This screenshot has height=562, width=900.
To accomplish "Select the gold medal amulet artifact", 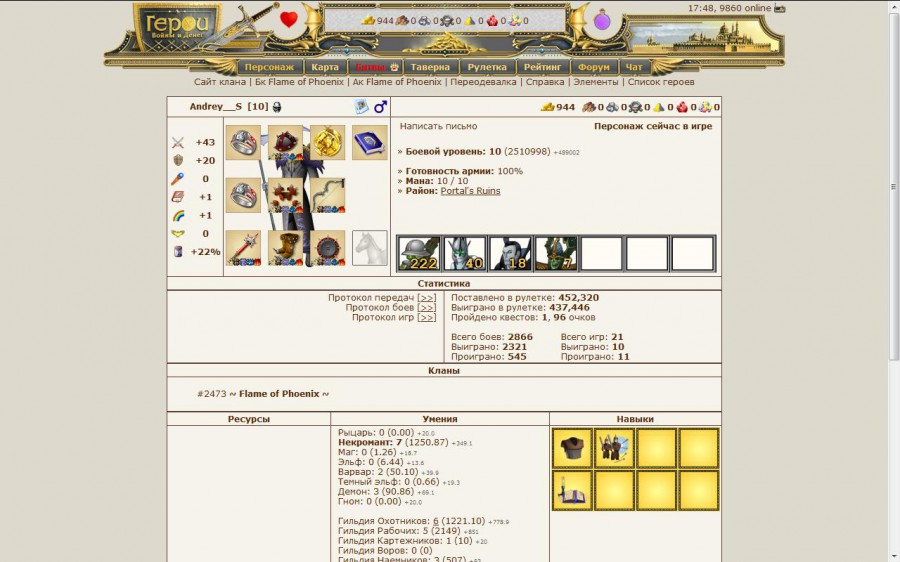I will click(328, 142).
